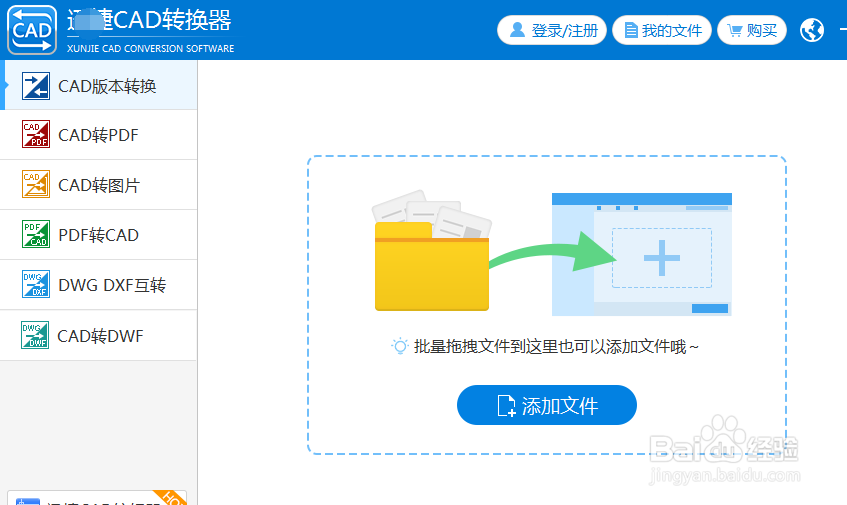Viewport: 847px width, 505px height.
Task: Switch to the CAD转PDF label
Action: click(98, 135)
